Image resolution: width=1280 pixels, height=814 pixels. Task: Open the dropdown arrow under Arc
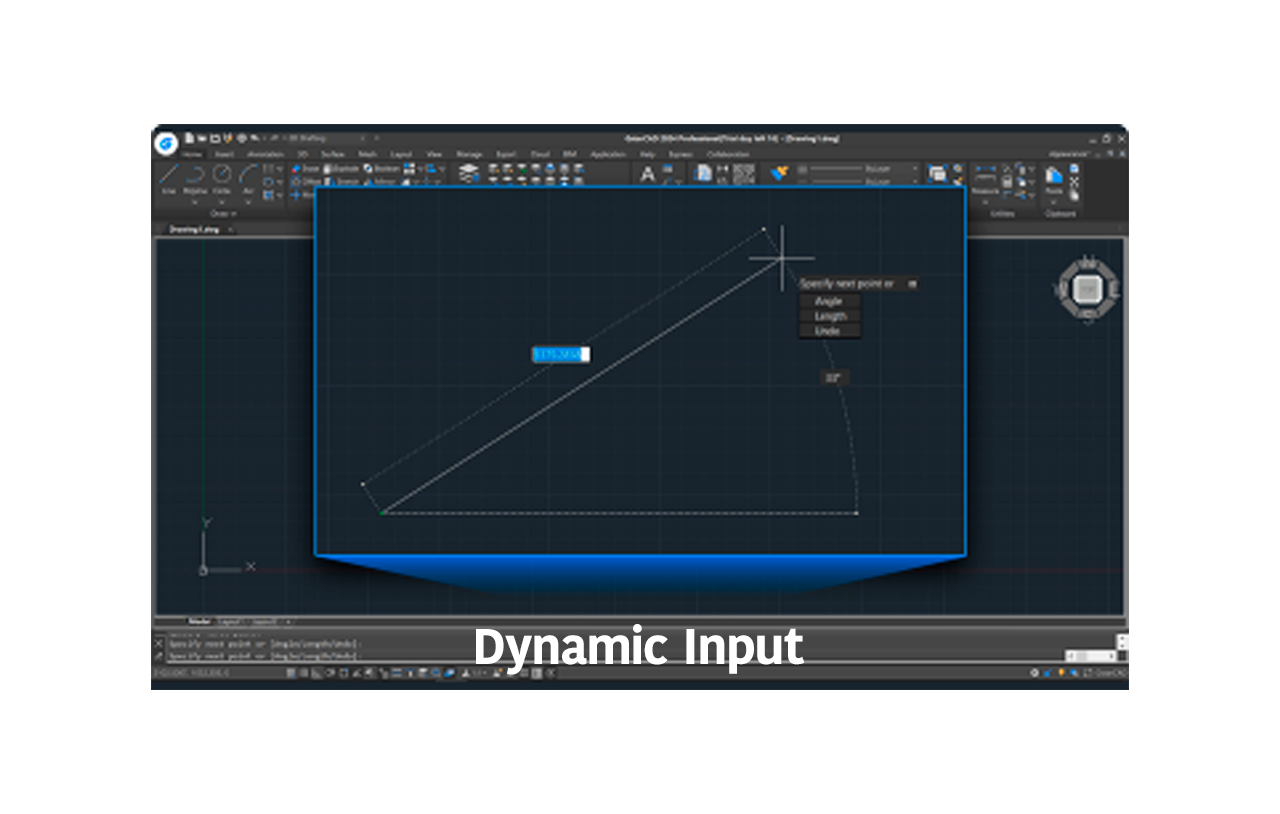pos(248,202)
